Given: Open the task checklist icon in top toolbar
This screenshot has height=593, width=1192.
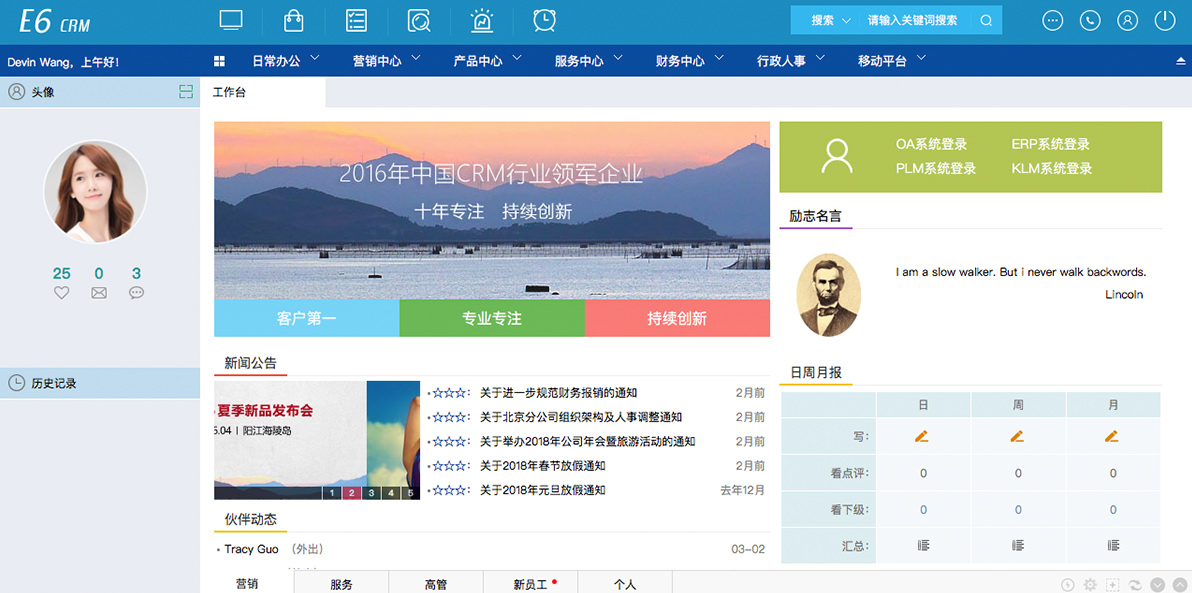Looking at the screenshot, I should (356, 19).
